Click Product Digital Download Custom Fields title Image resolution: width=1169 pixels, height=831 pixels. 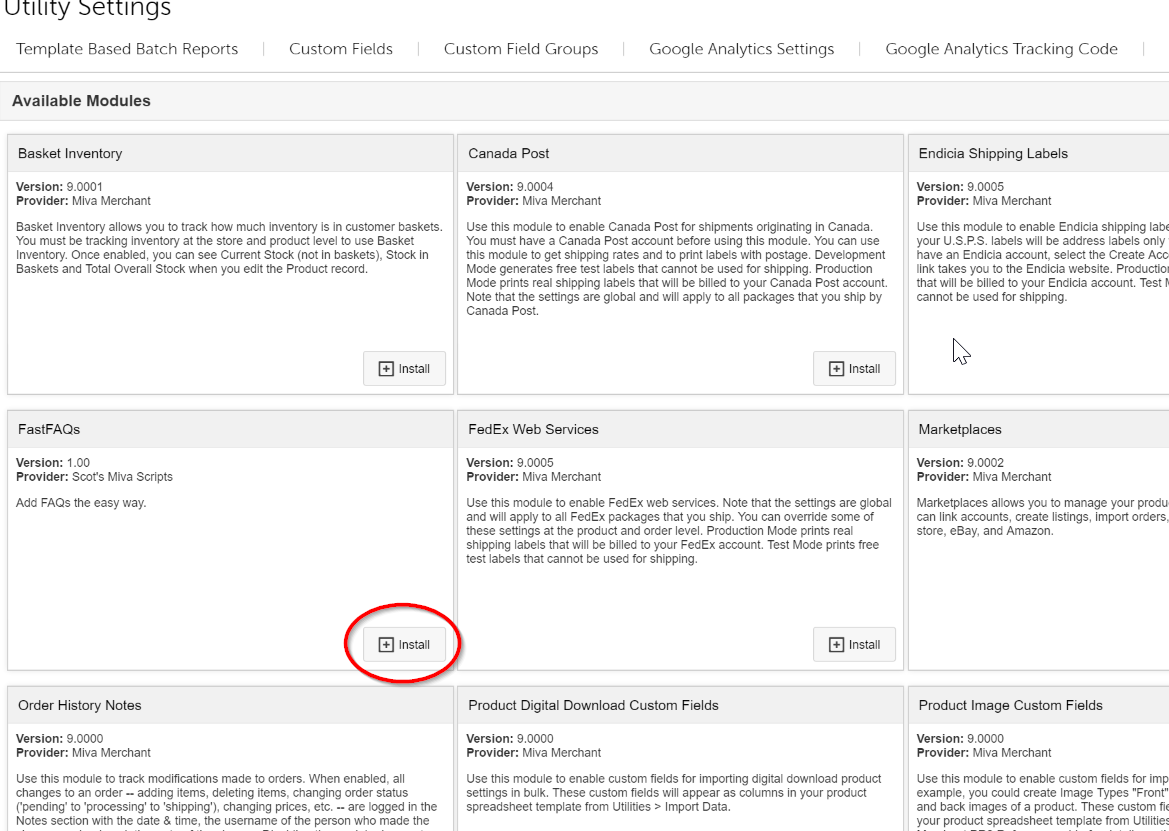[x=593, y=706]
